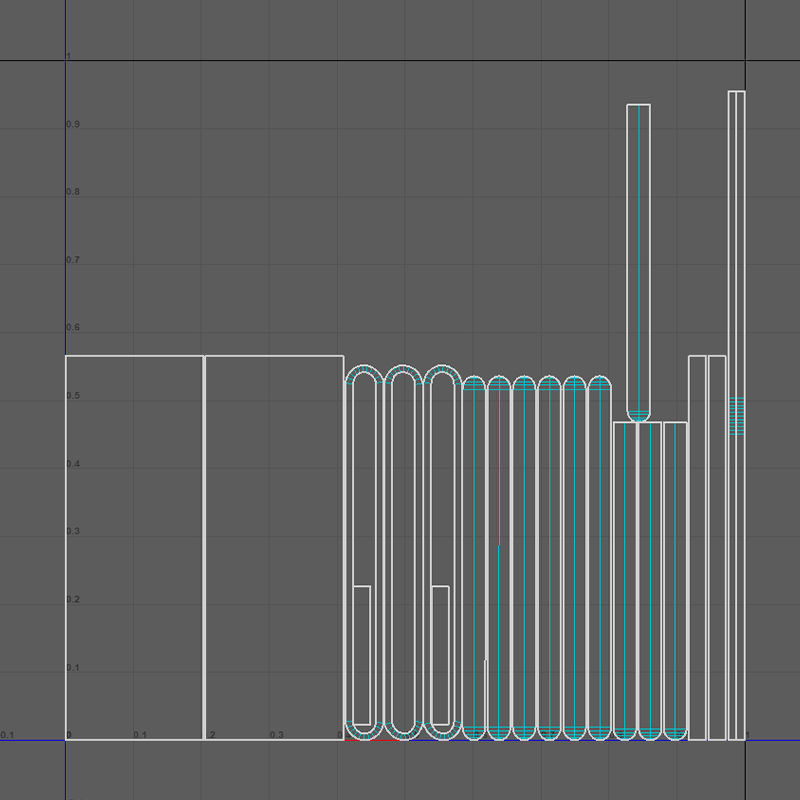Screen dimensions: 800x800
Task: Select the tall isolated capsule shell reaching 0.9
Action: pyautogui.click(x=638, y=263)
